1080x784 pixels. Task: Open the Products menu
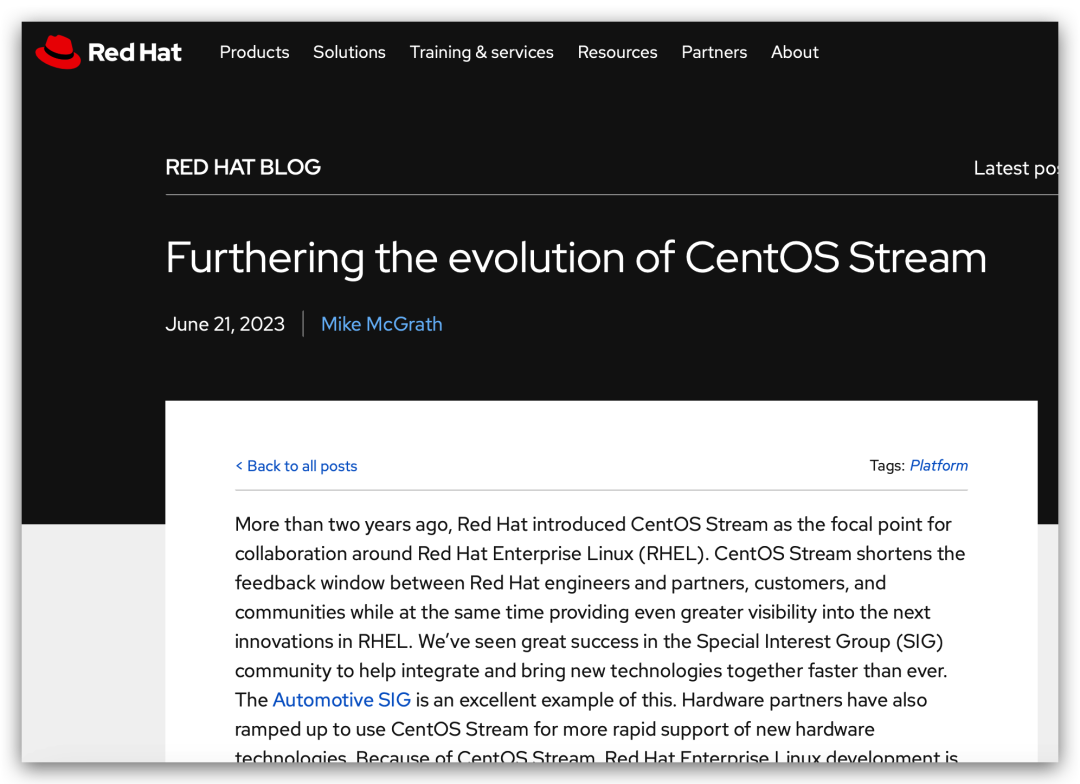254,52
